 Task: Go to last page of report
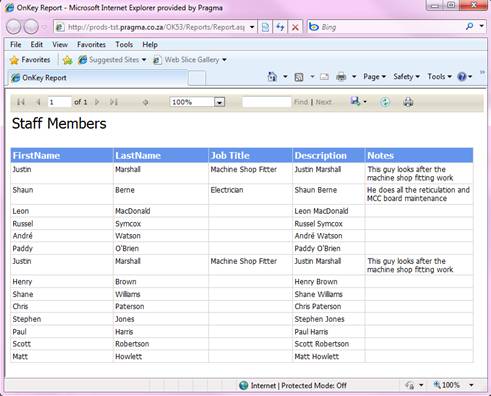114,102
